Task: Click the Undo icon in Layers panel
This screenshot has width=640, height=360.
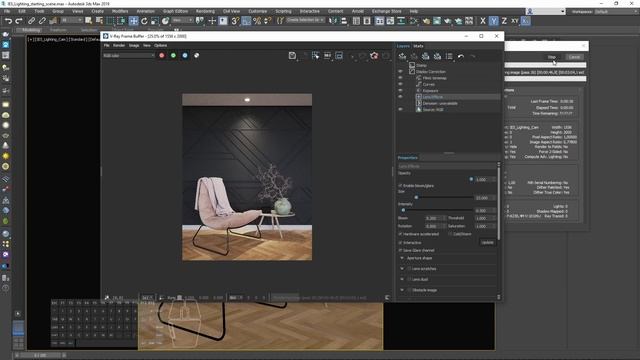Action: tap(461, 56)
